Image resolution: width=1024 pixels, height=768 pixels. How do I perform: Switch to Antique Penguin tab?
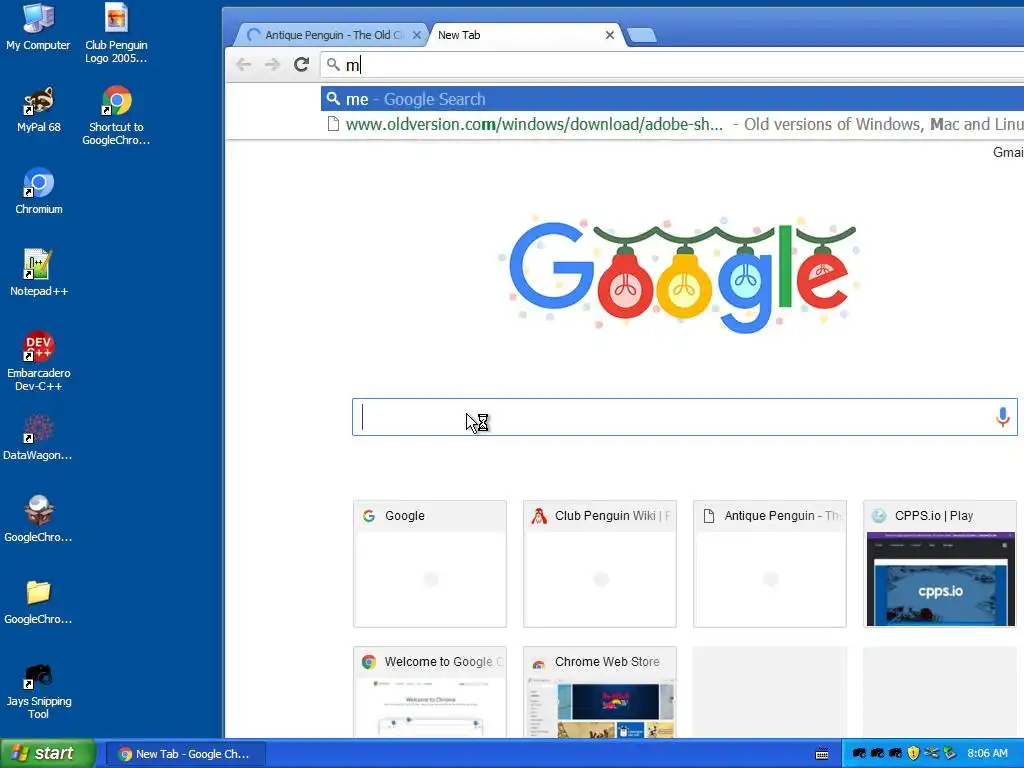coord(333,35)
